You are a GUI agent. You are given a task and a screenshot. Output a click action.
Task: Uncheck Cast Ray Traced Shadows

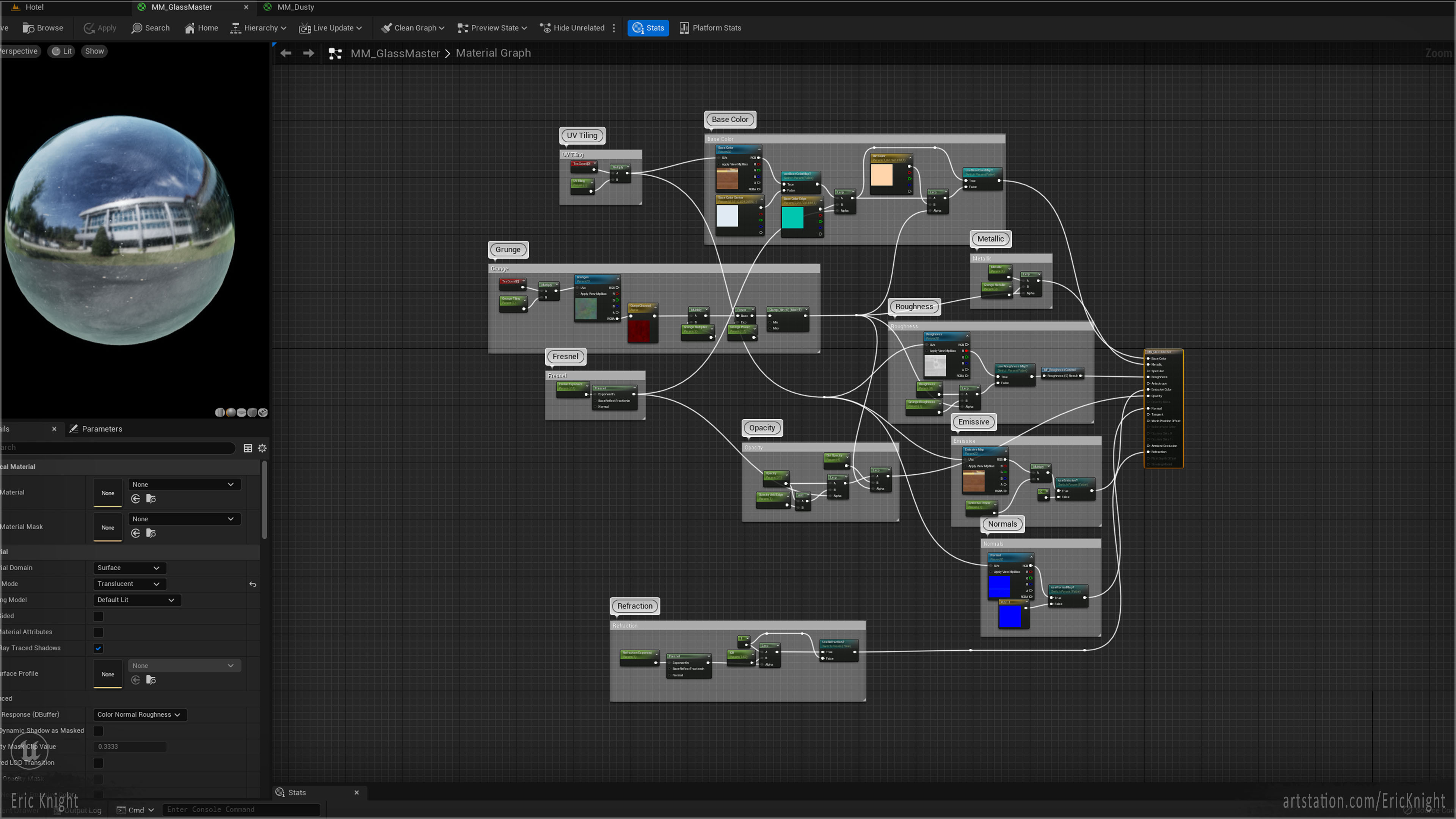98,648
